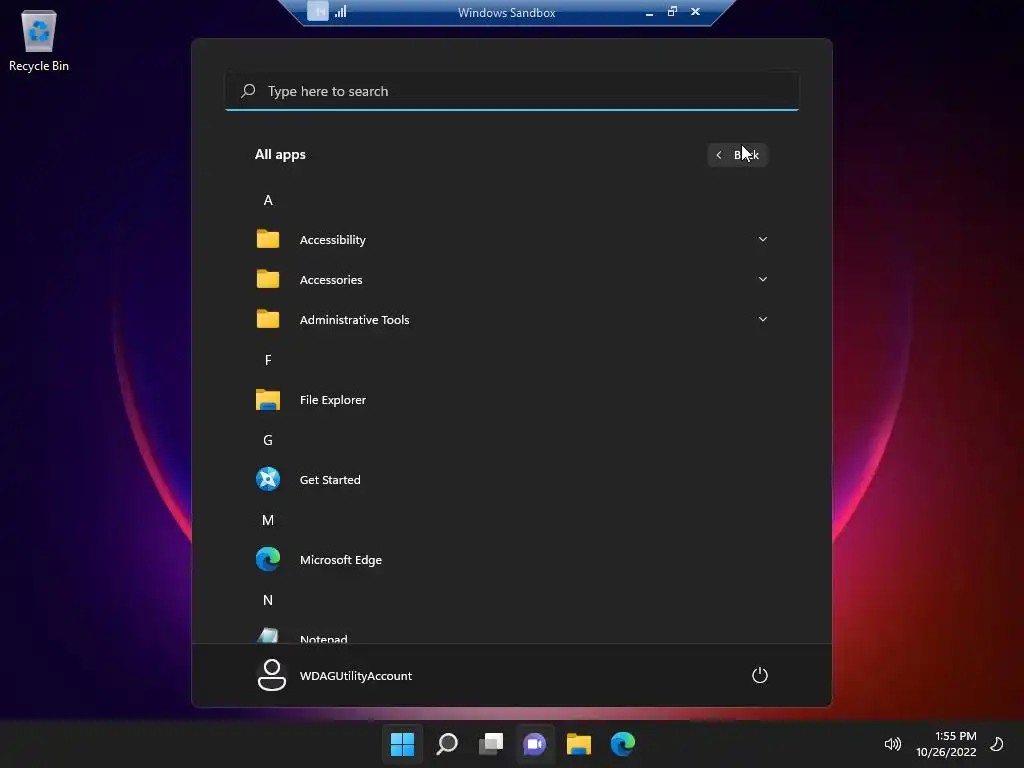Viewport: 1024px width, 768px height.
Task: Click the pin icon on Sandbox bar
Action: (x=318, y=12)
